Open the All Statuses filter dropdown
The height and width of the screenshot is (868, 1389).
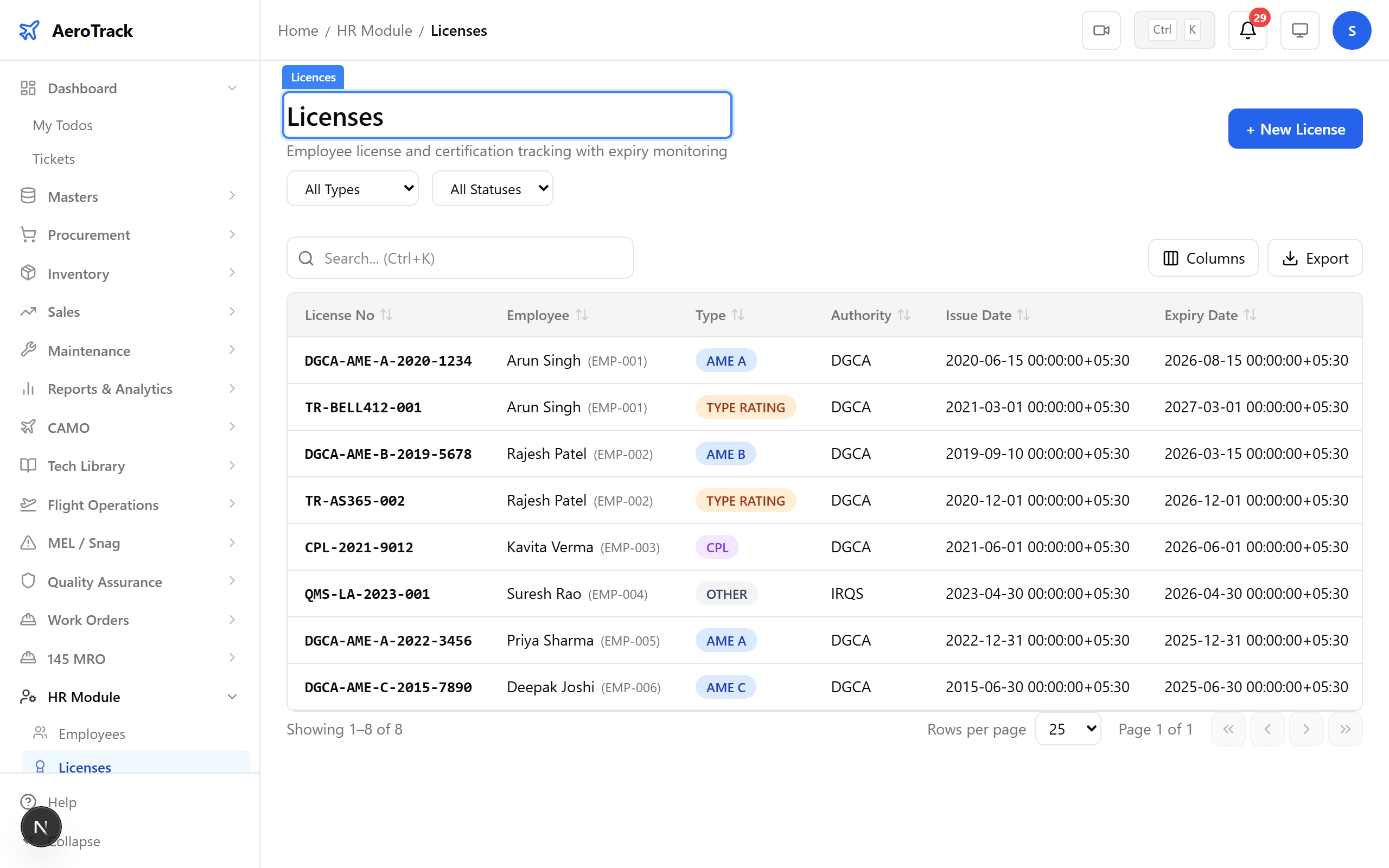click(x=492, y=189)
